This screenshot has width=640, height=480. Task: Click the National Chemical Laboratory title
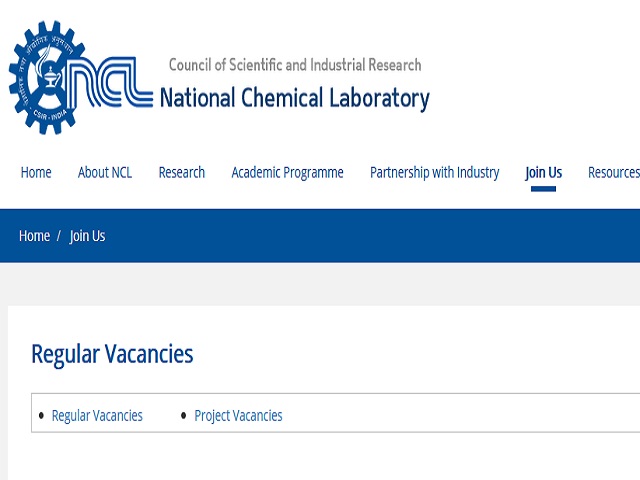click(x=295, y=98)
